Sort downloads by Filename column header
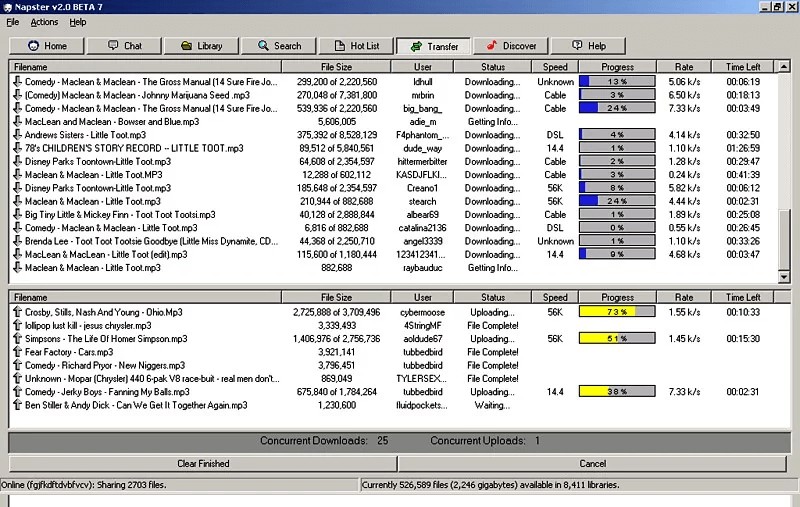 (145, 67)
